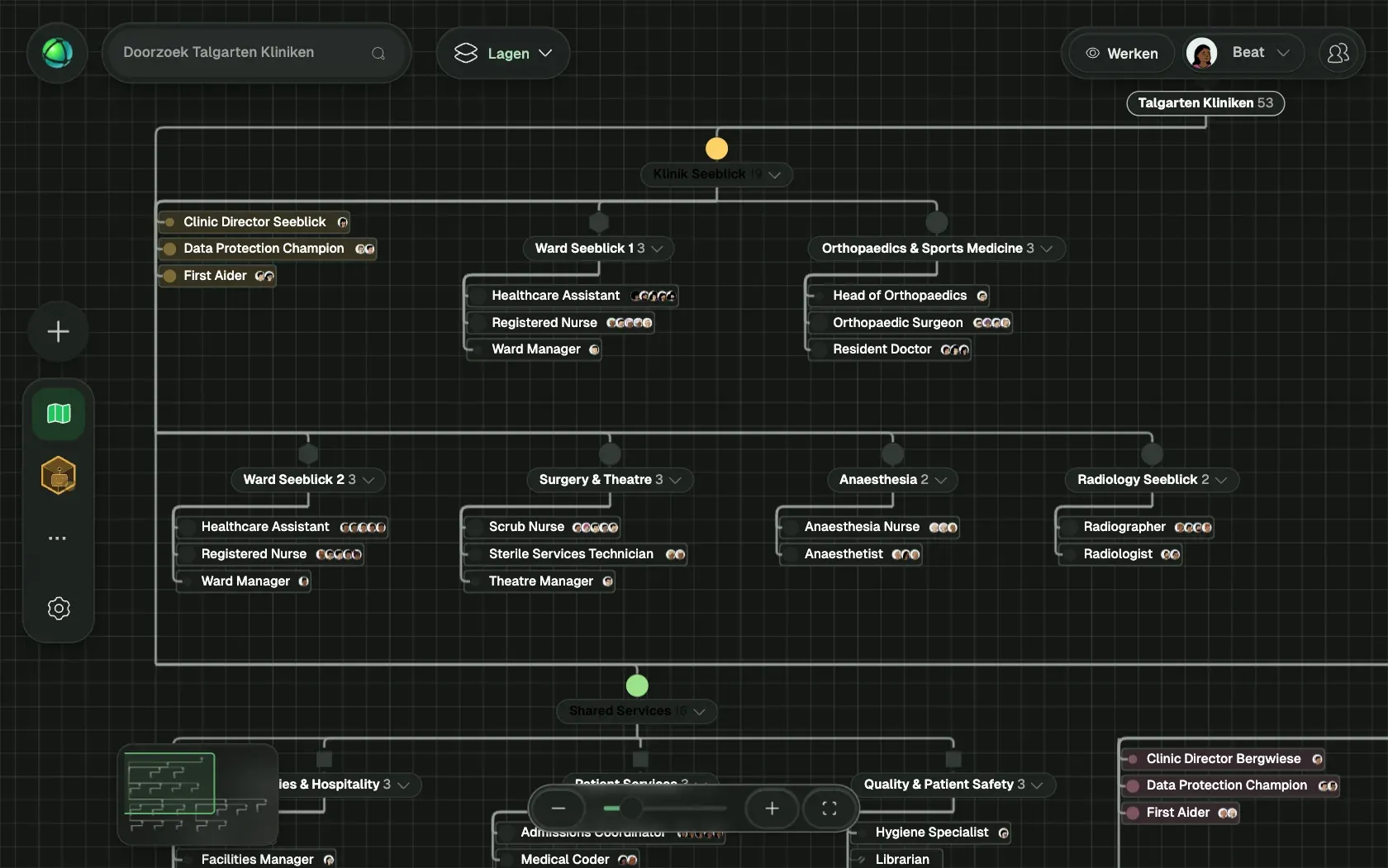The image size is (1388, 868).
Task: Focus the Doorzoek Talgarten Kliniken search field
Action: [256, 53]
